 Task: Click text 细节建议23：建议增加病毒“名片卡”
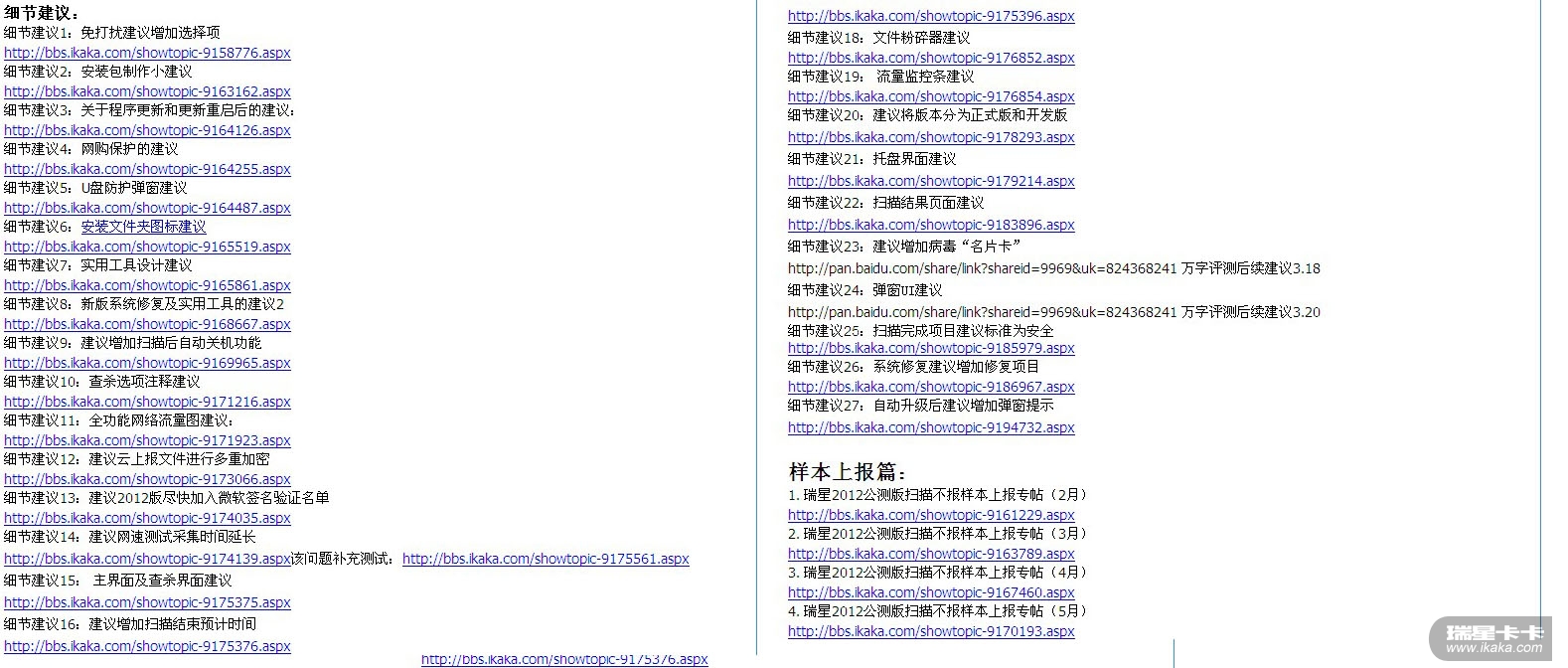click(x=905, y=247)
